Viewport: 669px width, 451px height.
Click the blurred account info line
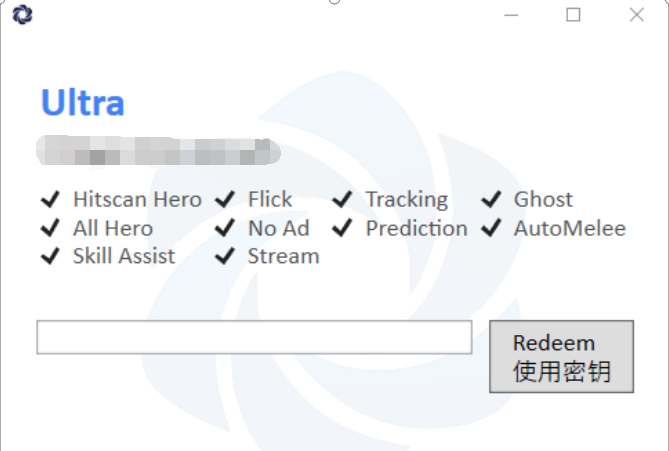click(x=158, y=152)
